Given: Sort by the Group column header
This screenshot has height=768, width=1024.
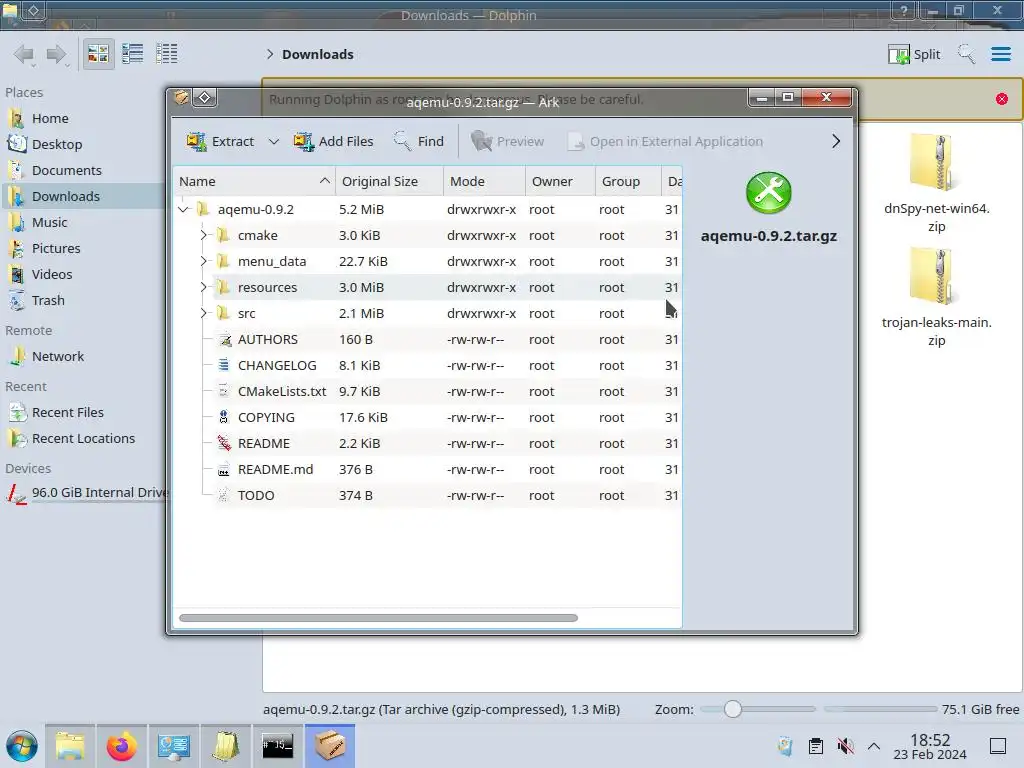Looking at the screenshot, I should (628, 182).
